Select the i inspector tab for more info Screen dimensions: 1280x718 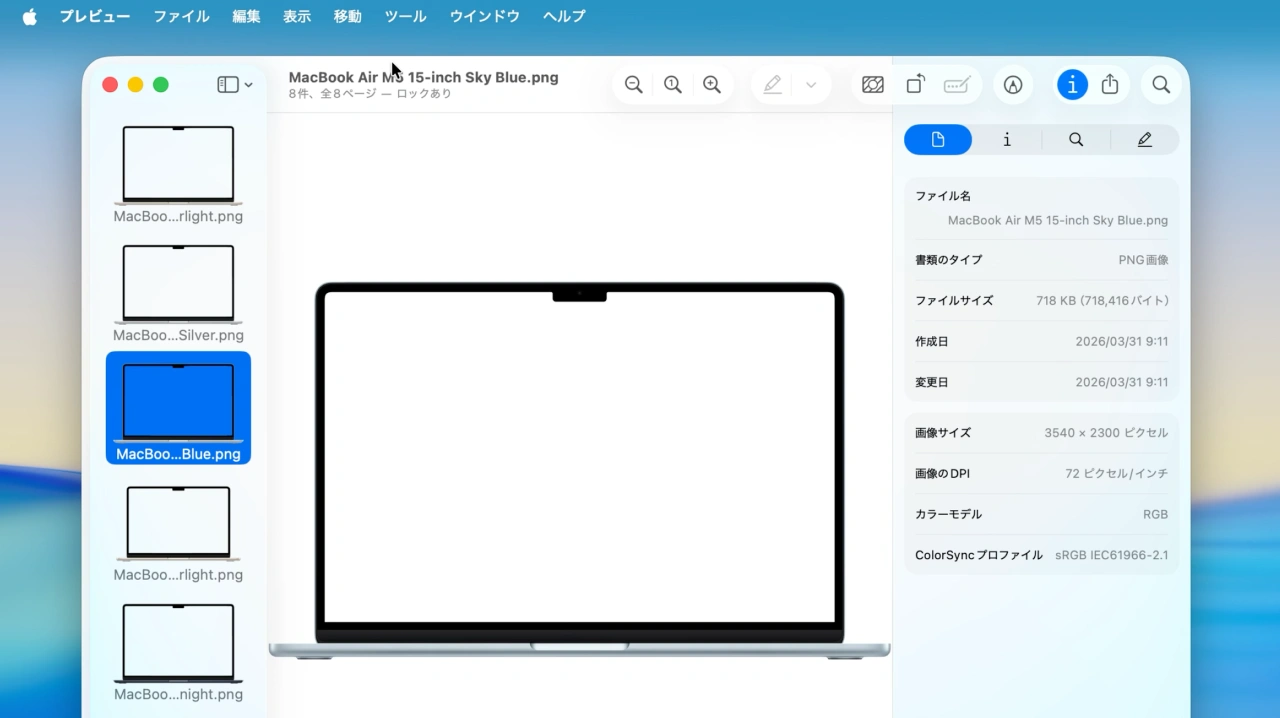1006,139
